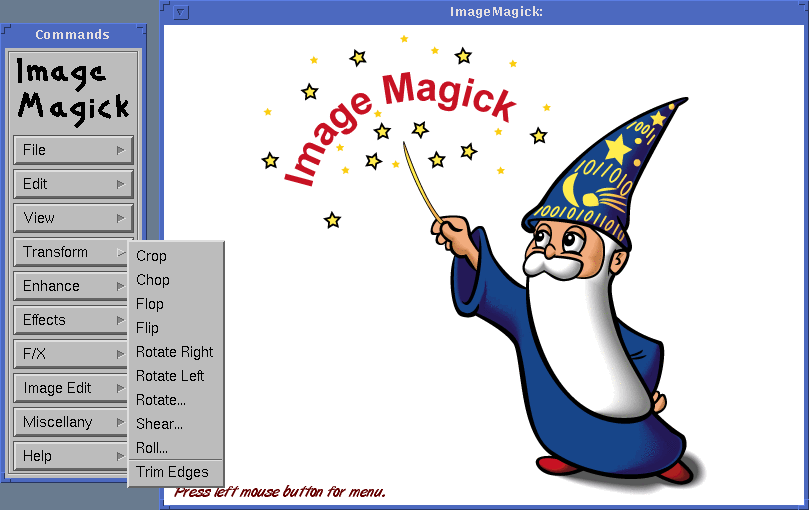
Task: Select Flop to mirror the image
Action: pos(150,304)
